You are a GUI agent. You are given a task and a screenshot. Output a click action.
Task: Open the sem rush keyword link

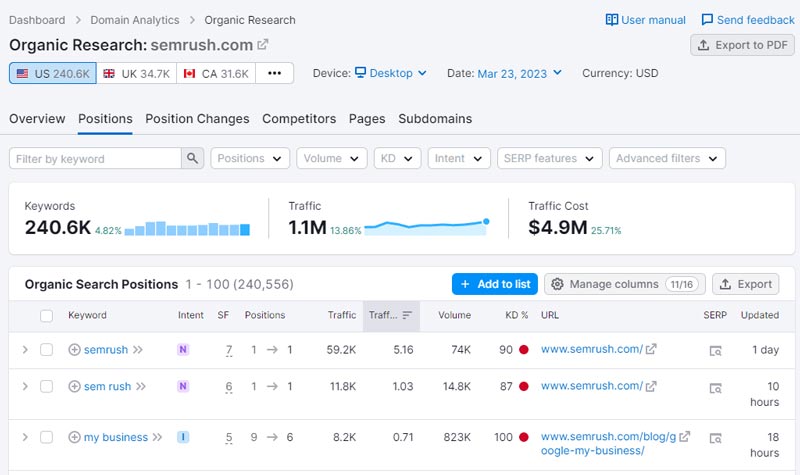pyautogui.click(x=108, y=386)
